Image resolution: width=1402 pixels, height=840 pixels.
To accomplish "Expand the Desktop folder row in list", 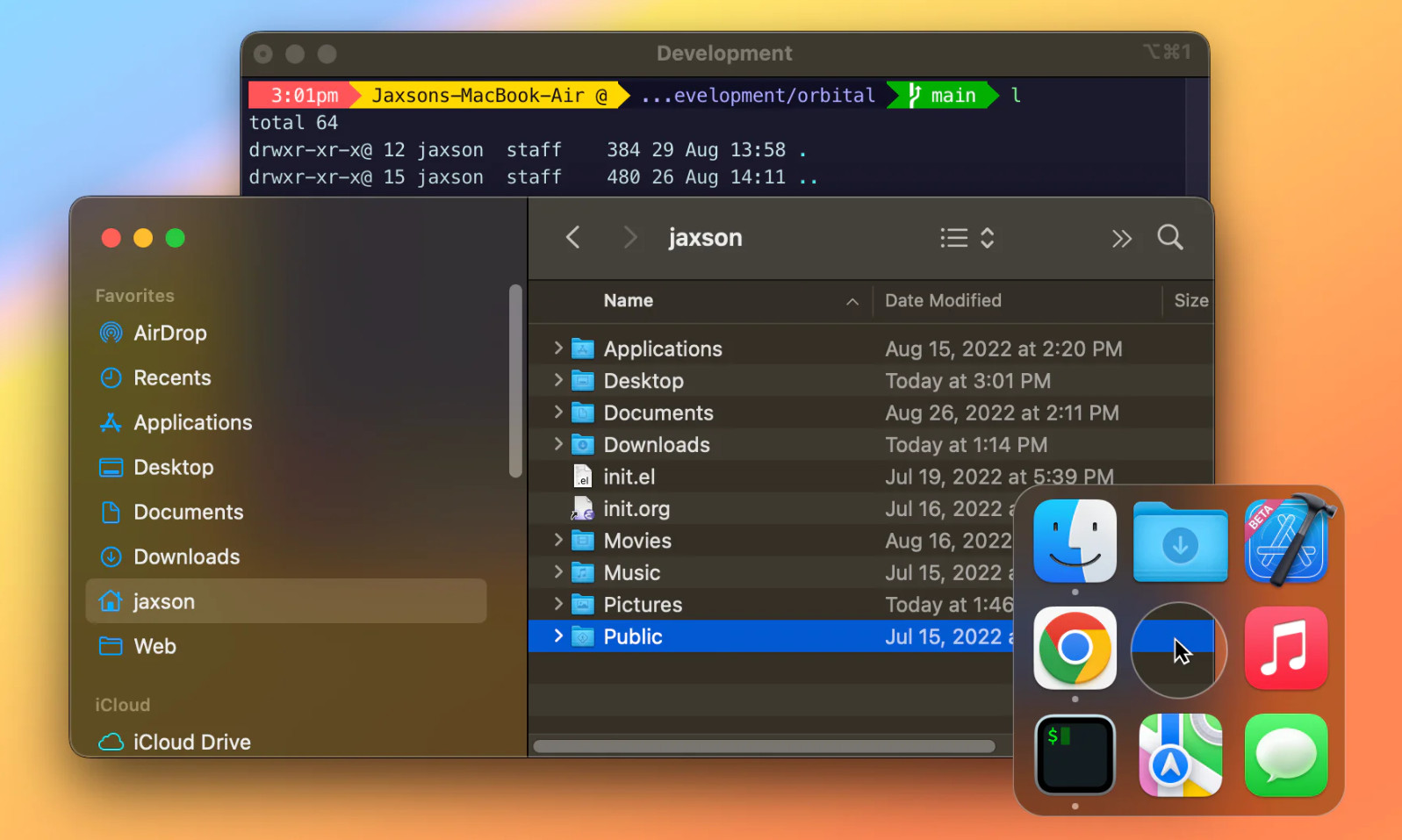I will tap(557, 380).
